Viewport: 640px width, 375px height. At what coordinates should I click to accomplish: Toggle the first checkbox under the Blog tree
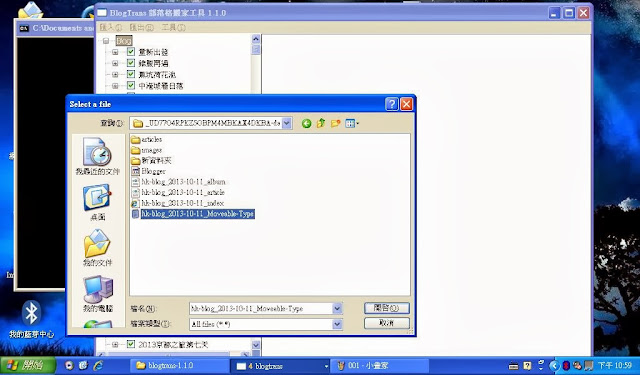(131, 51)
